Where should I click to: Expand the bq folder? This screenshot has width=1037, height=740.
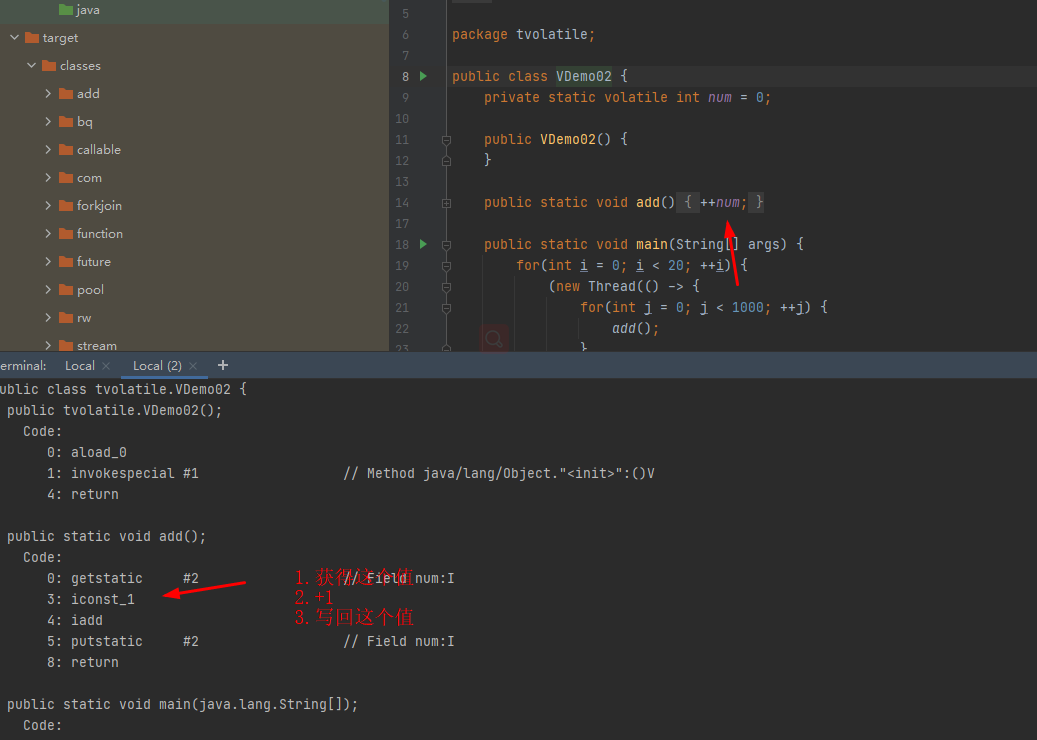(x=48, y=122)
